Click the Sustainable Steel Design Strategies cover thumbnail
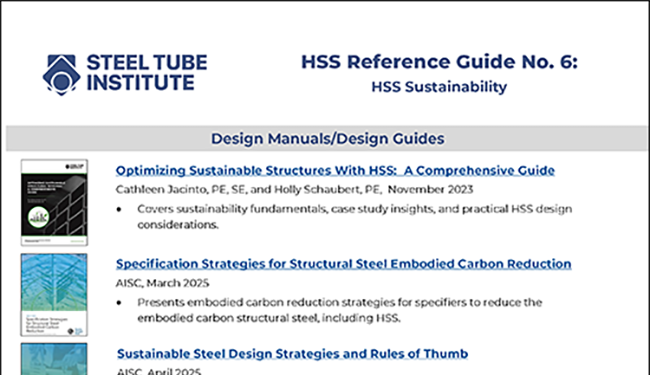The image size is (650, 375). tap(54, 359)
